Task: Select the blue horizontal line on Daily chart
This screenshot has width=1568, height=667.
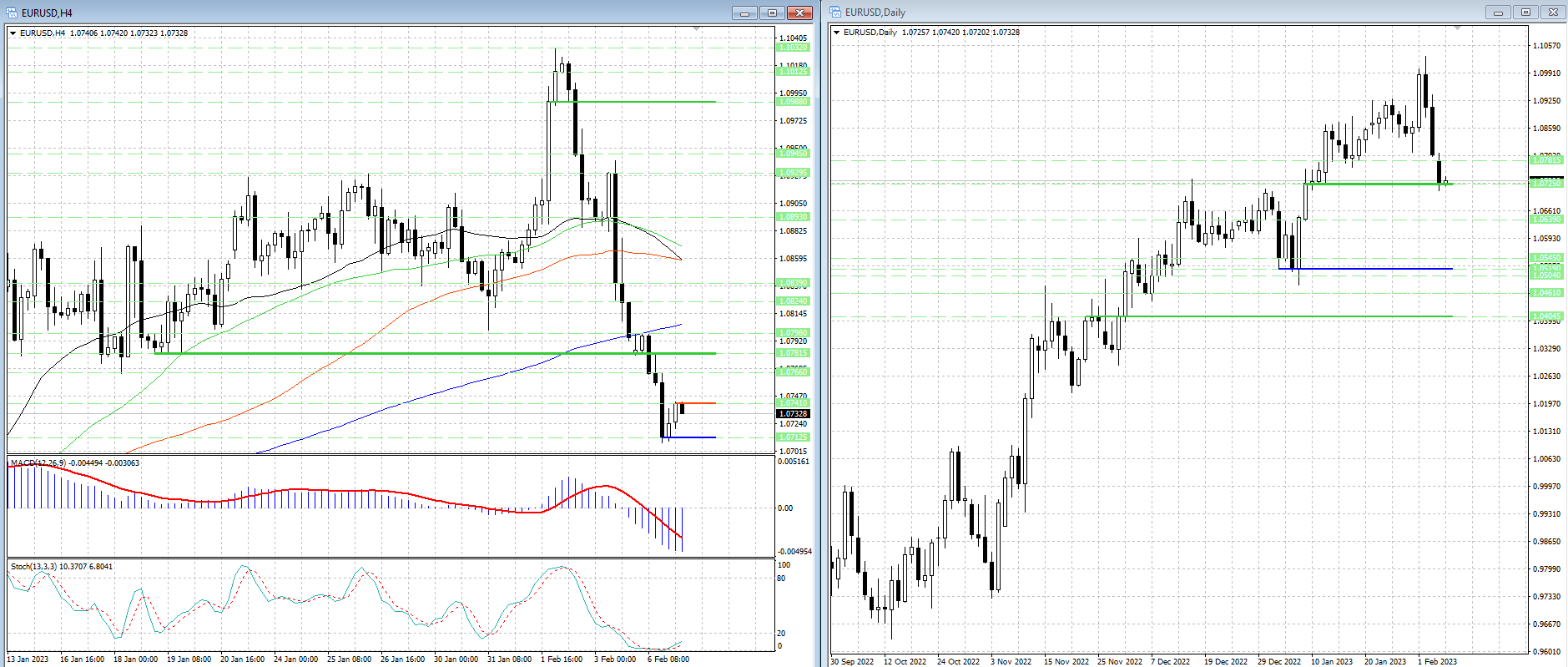Action: click(x=1365, y=269)
